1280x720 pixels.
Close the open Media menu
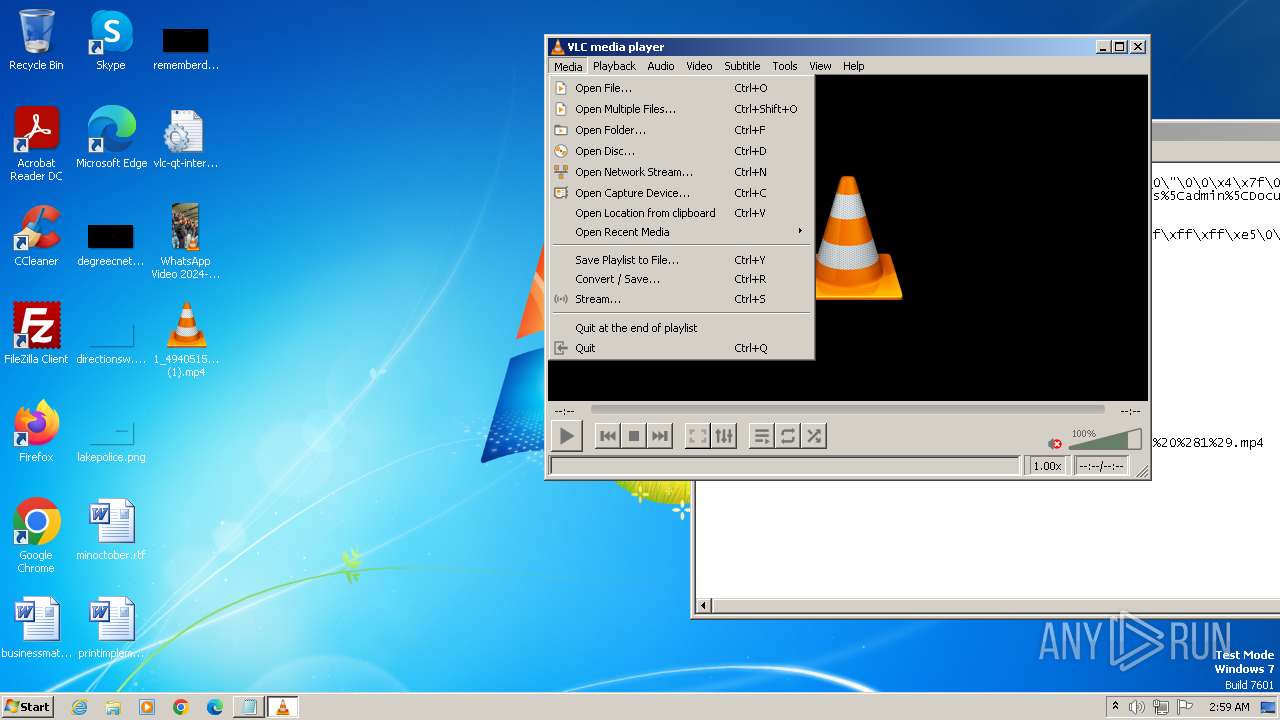(x=567, y=66)
